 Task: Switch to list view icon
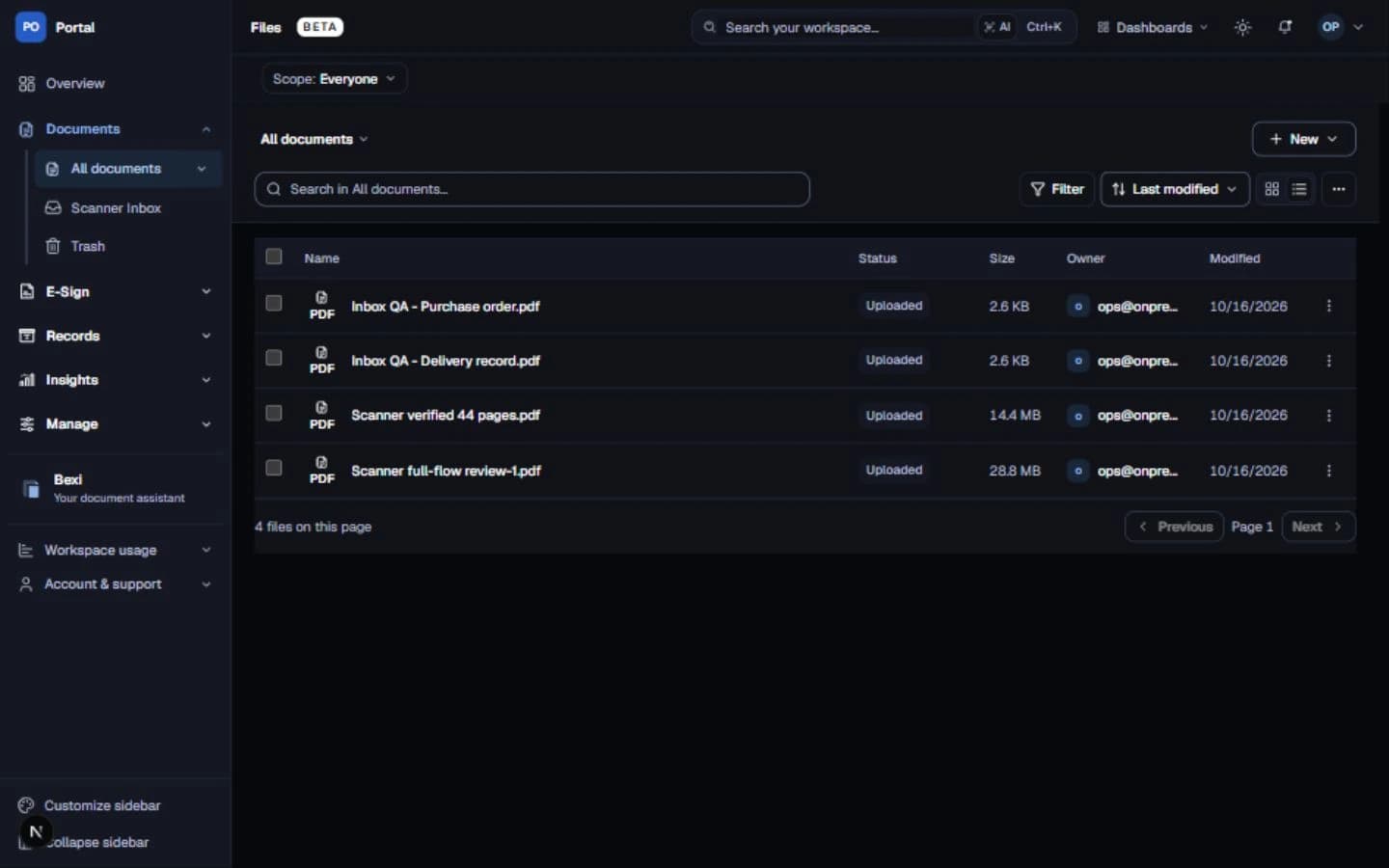tap(1299, 189)
